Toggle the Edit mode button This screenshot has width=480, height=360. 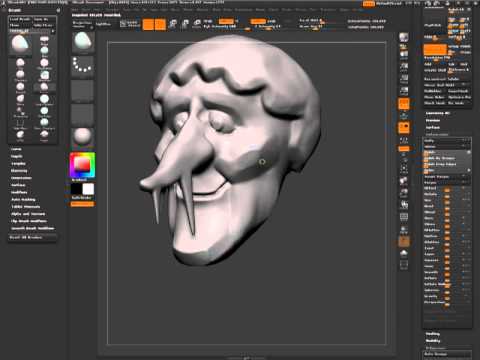148,24
